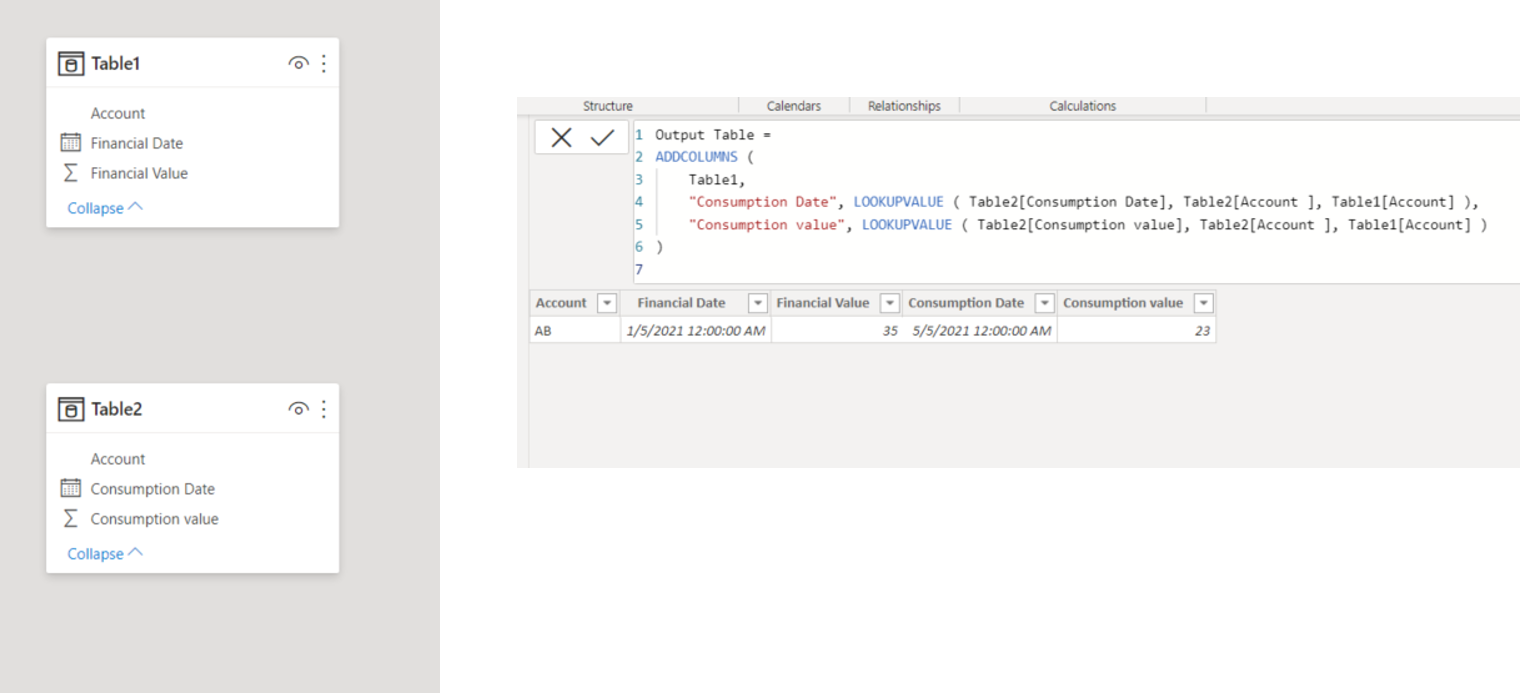This screenshot has width=1520, height=693.
Task: Select the Account field in Table2
Action: point(118,459)
